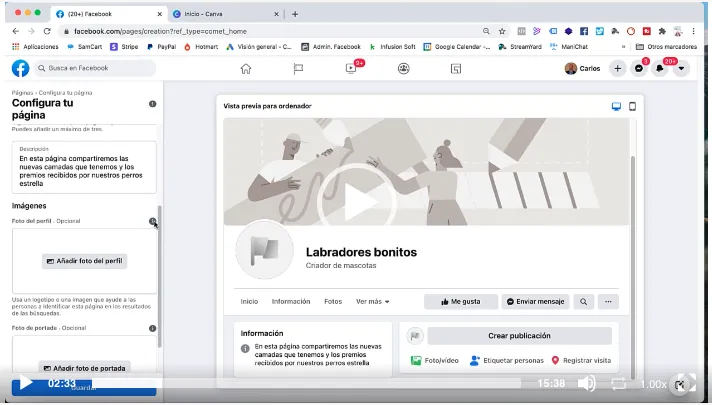Click the Facebook logo icon

pos(20,68)
